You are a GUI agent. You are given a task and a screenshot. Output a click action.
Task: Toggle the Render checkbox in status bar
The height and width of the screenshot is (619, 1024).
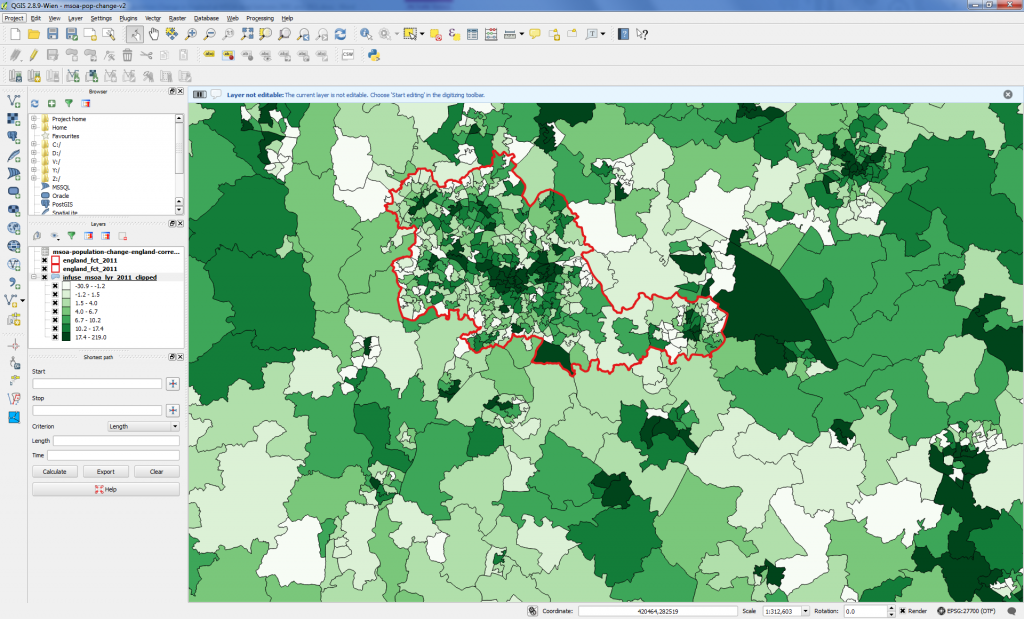pos(903,611)
